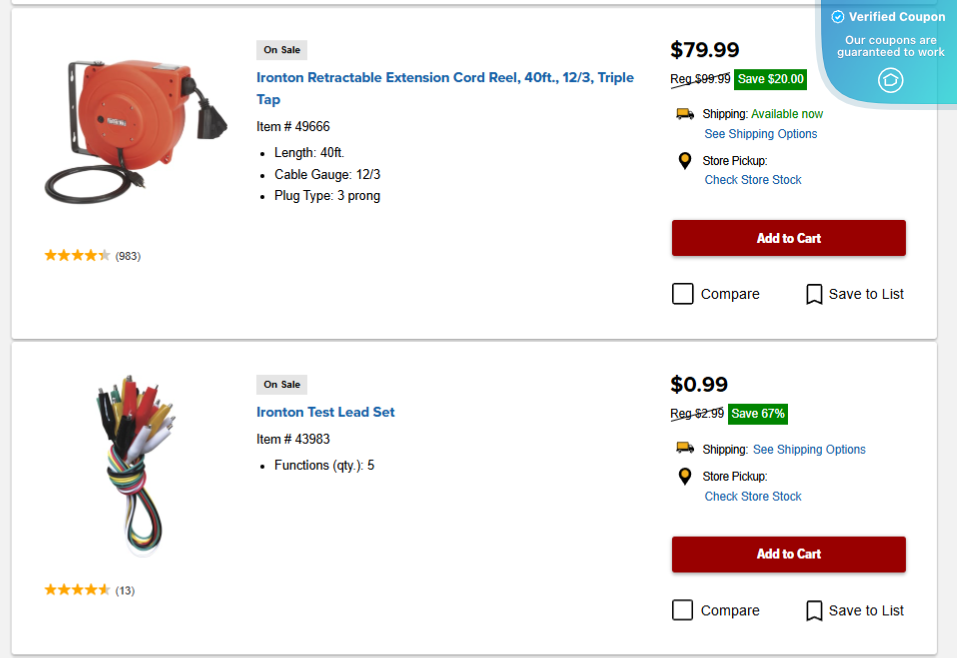Add the Ironton Extension Cord Reel to the cart
This screenshot has width=957, height=658.
tap(788, 238)
